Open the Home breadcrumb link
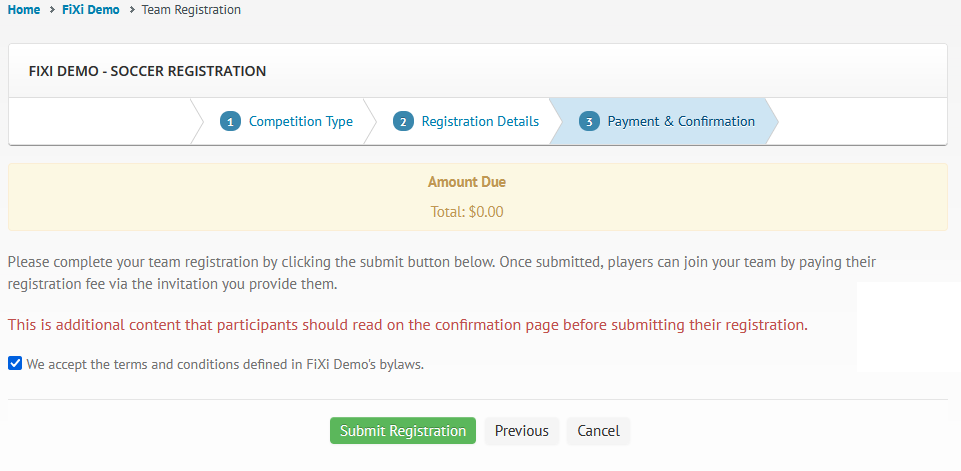961x471 pixels. 24,10
